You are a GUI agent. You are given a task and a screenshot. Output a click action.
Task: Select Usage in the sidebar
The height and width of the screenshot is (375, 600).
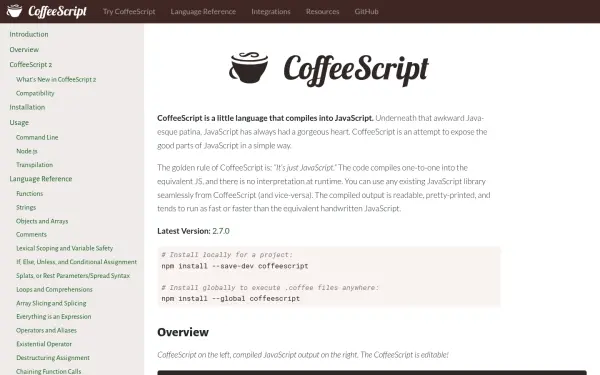[x=19, y=123]
